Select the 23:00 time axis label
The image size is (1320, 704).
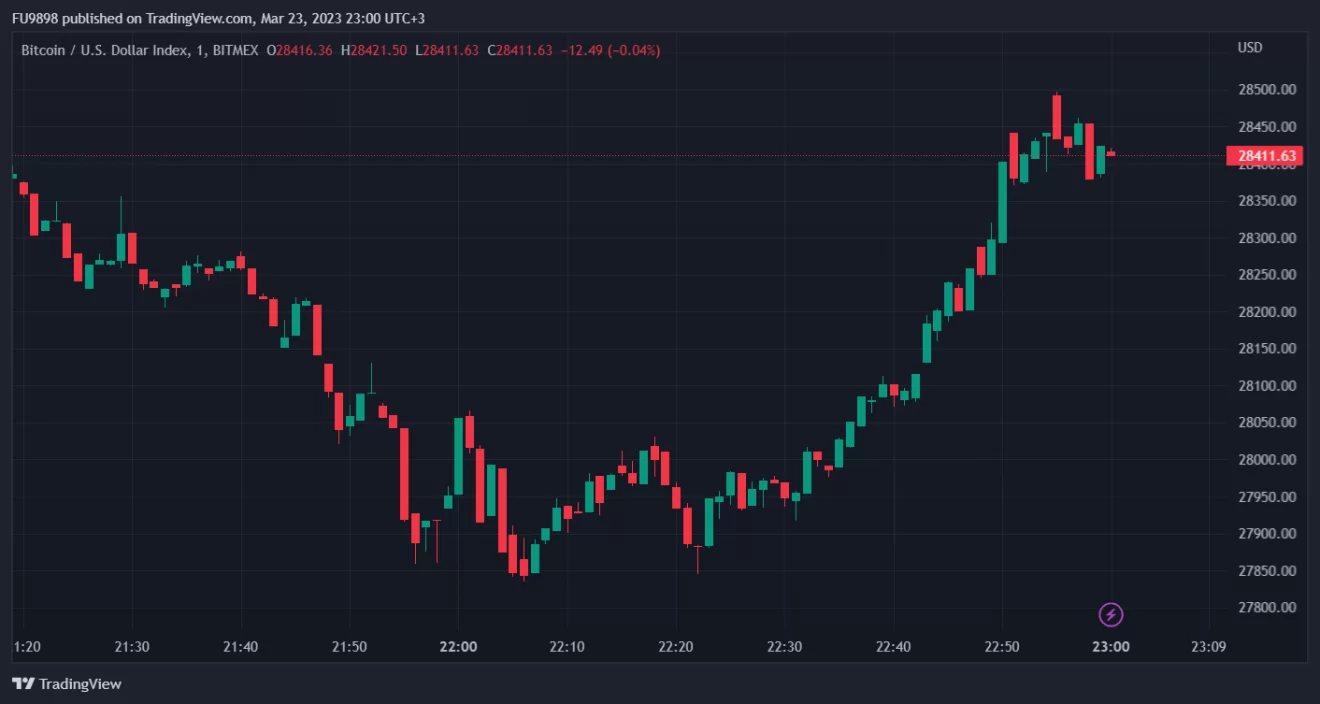(1111, 647)
